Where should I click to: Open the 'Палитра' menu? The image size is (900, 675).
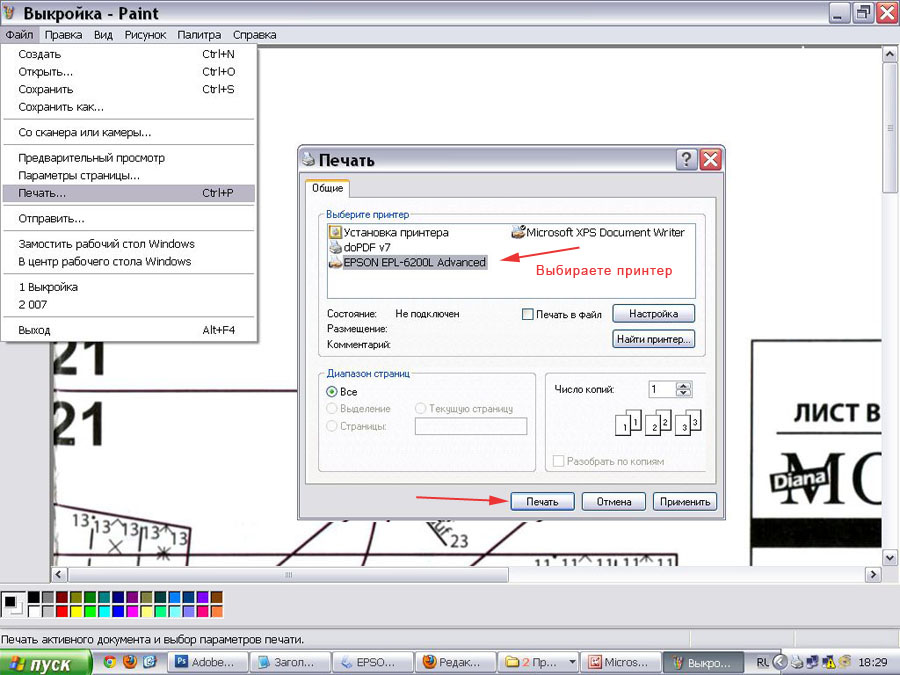point(199,34)
